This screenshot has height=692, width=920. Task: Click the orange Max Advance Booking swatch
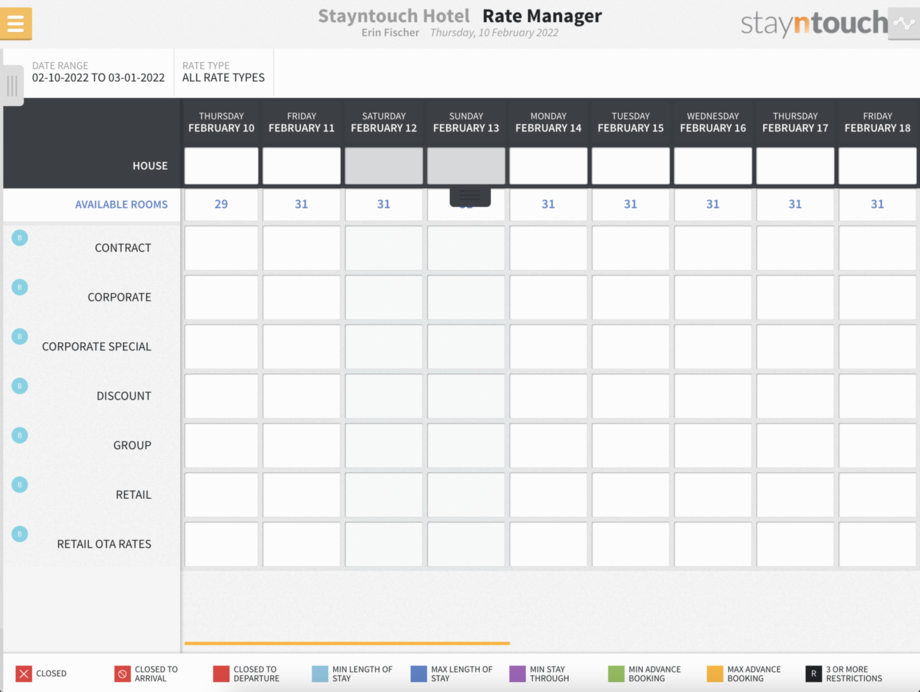point(715,674)
